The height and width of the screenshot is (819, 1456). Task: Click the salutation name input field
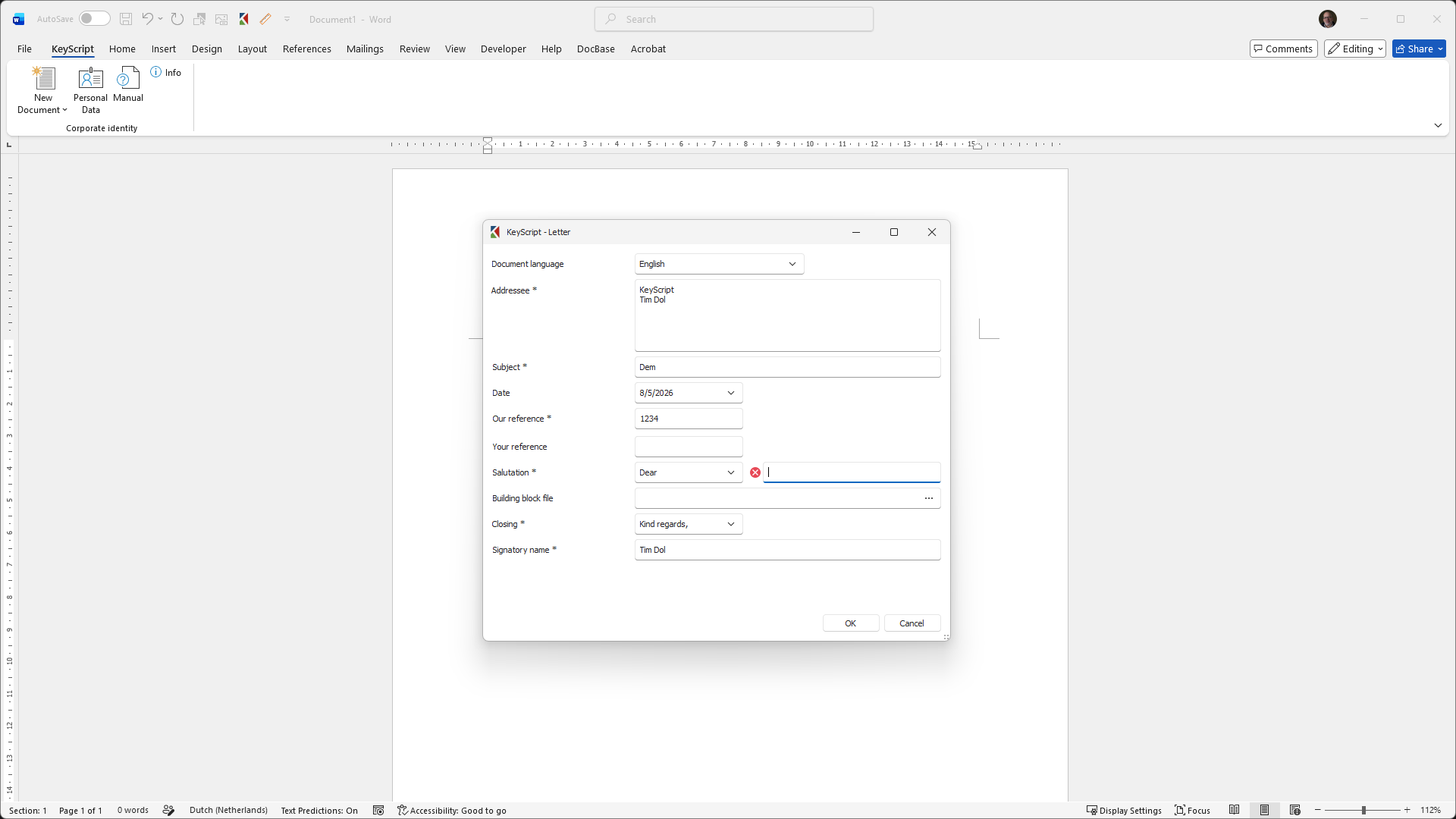tap(852, 472)
